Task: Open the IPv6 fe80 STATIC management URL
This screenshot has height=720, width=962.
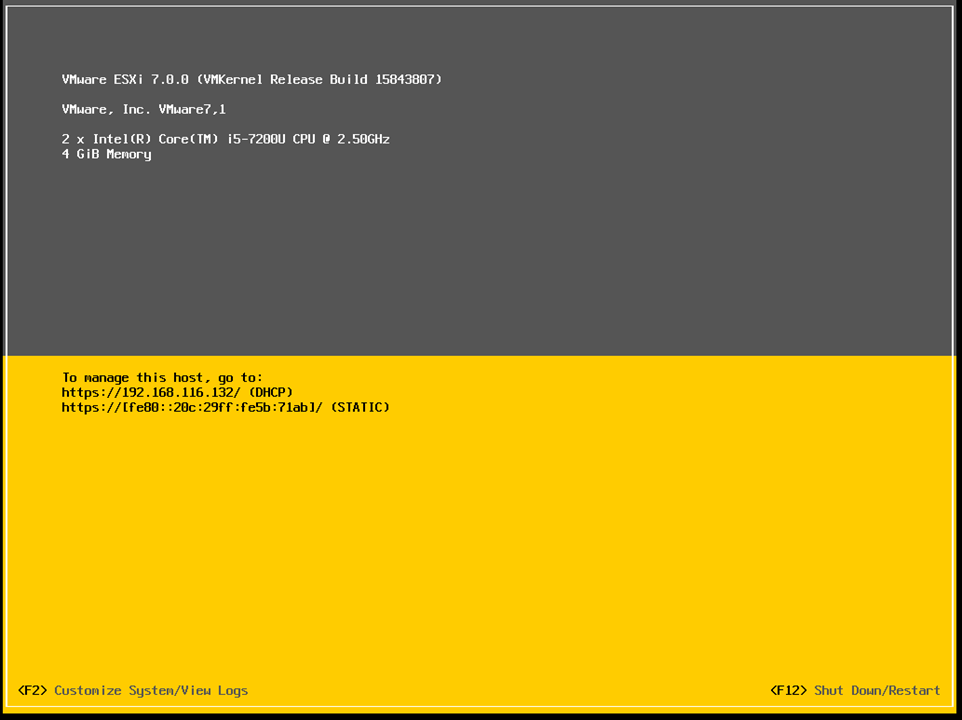Action: (226, 407)
